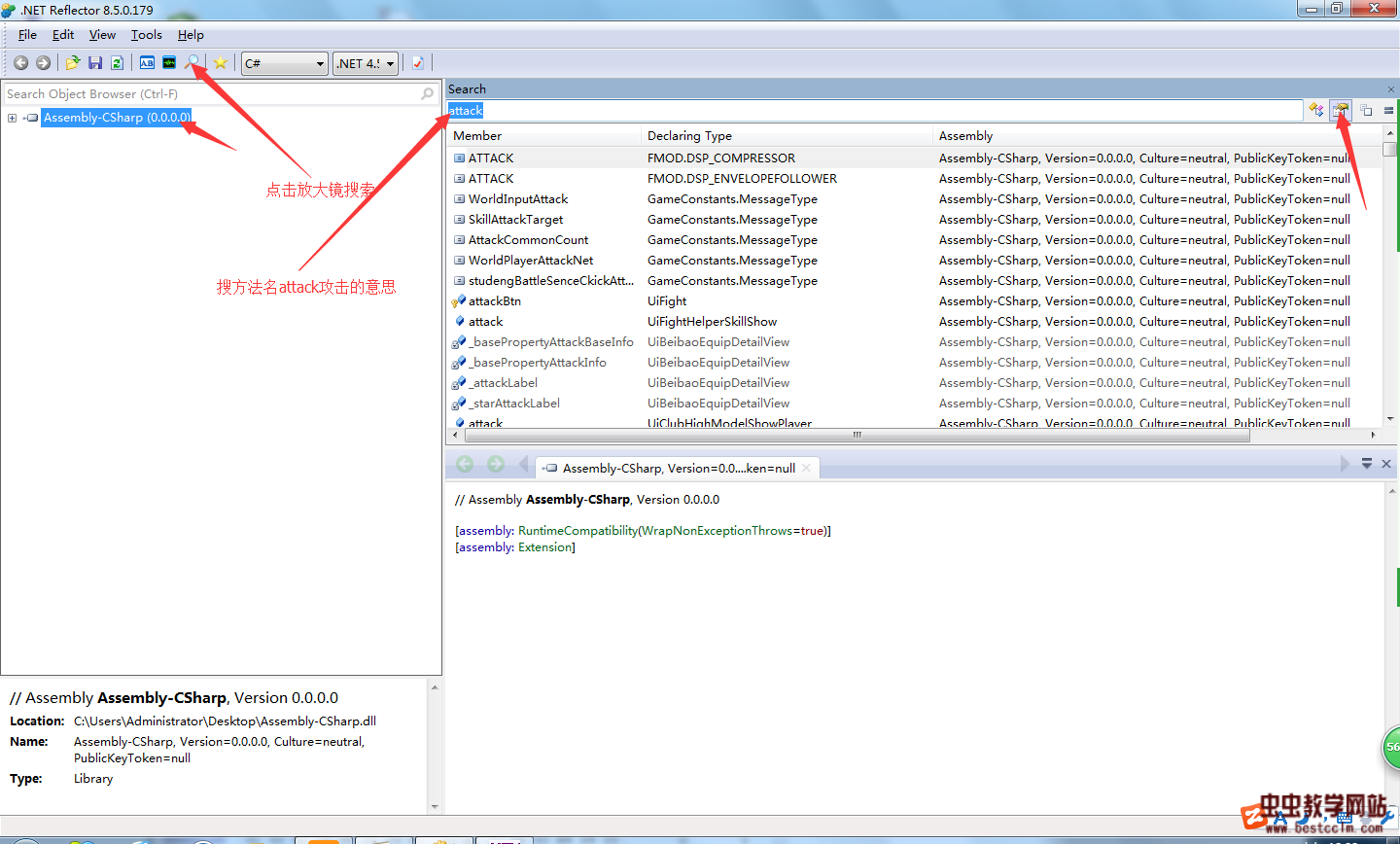
Task: Select attack in the UiFightHelperSkillShow row
Action: pyautogui.click(x=485, y=322)
